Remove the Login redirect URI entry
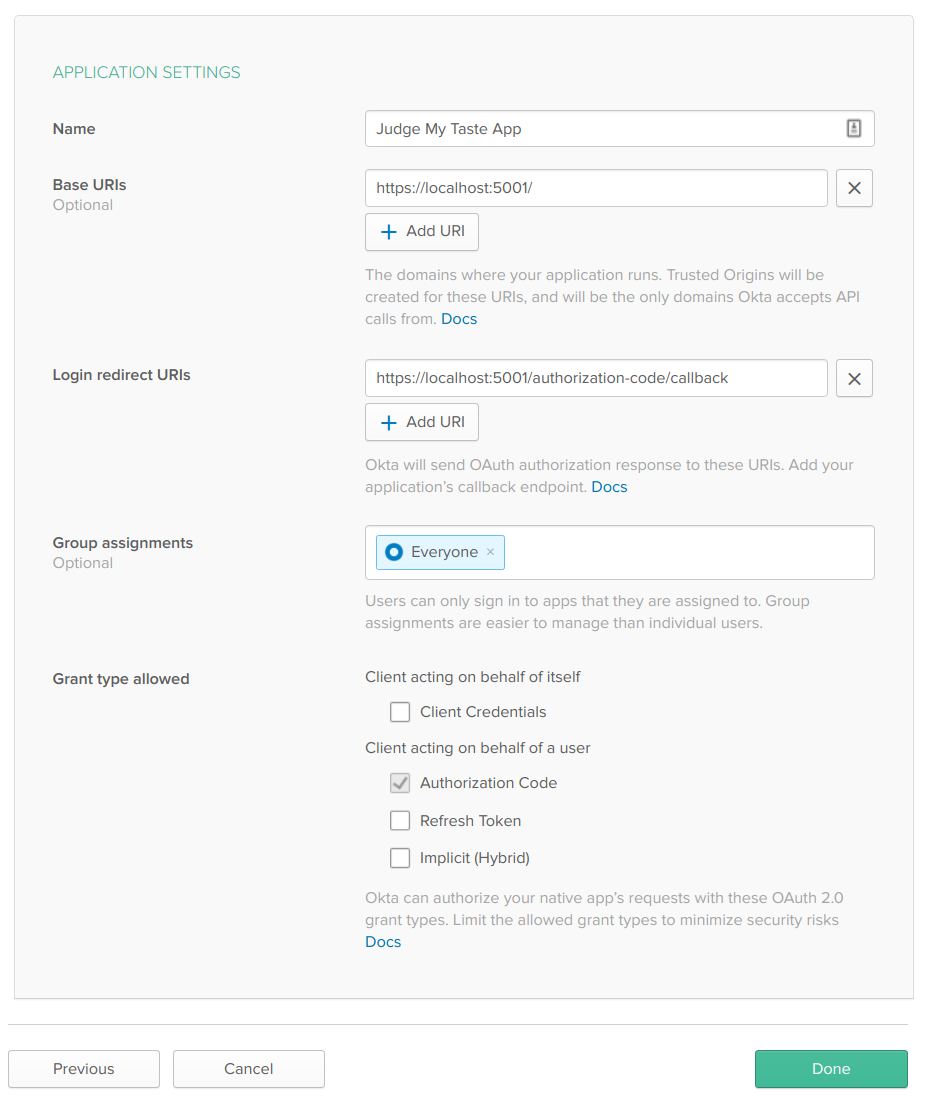This screenshot has height=1101, width=934. pyautogui.click(x=854, y=379)
